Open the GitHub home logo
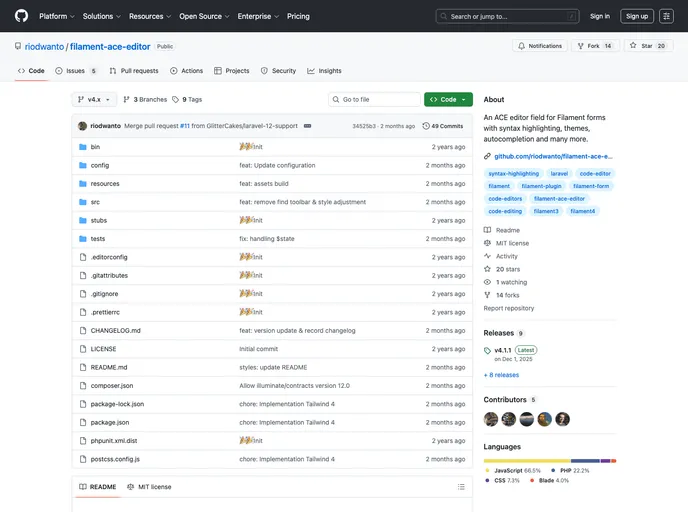688x512 pixels. pos(21,16)
